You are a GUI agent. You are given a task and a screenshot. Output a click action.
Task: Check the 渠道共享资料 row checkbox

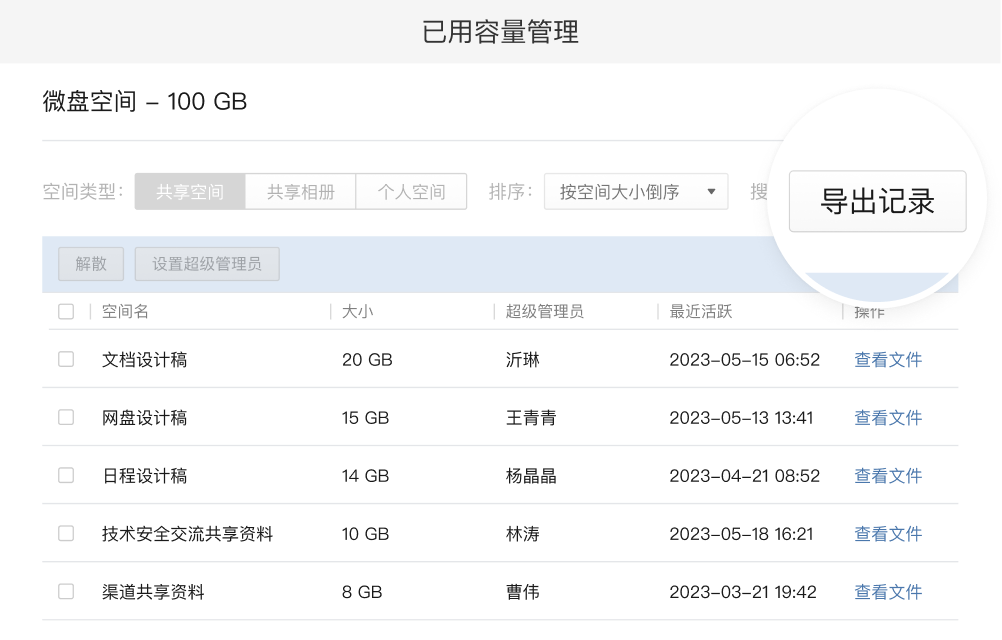click(66, 592)
